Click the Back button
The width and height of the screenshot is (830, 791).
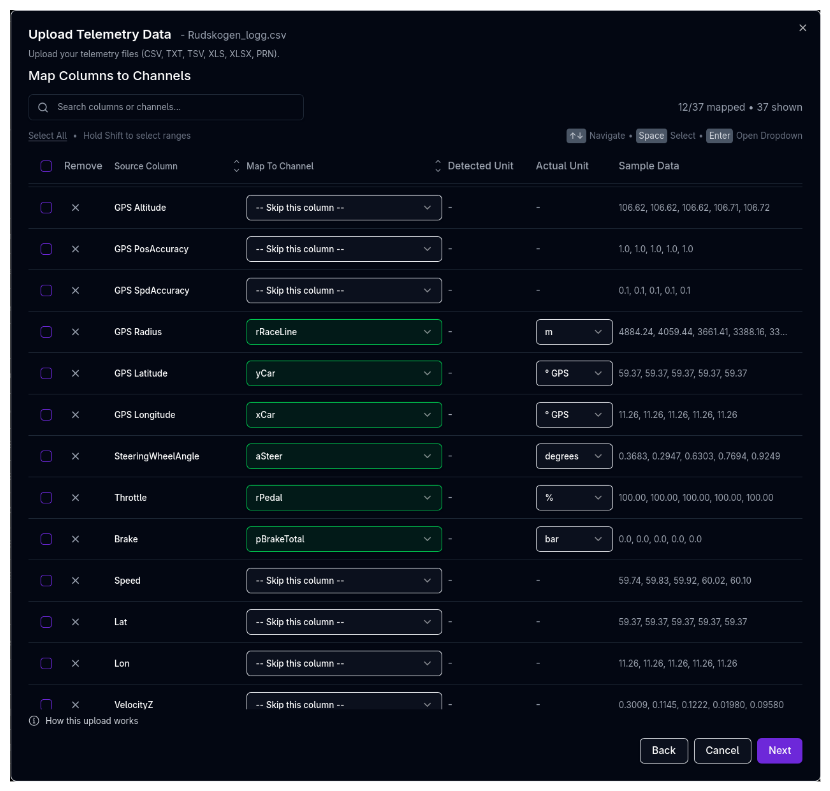664,750
